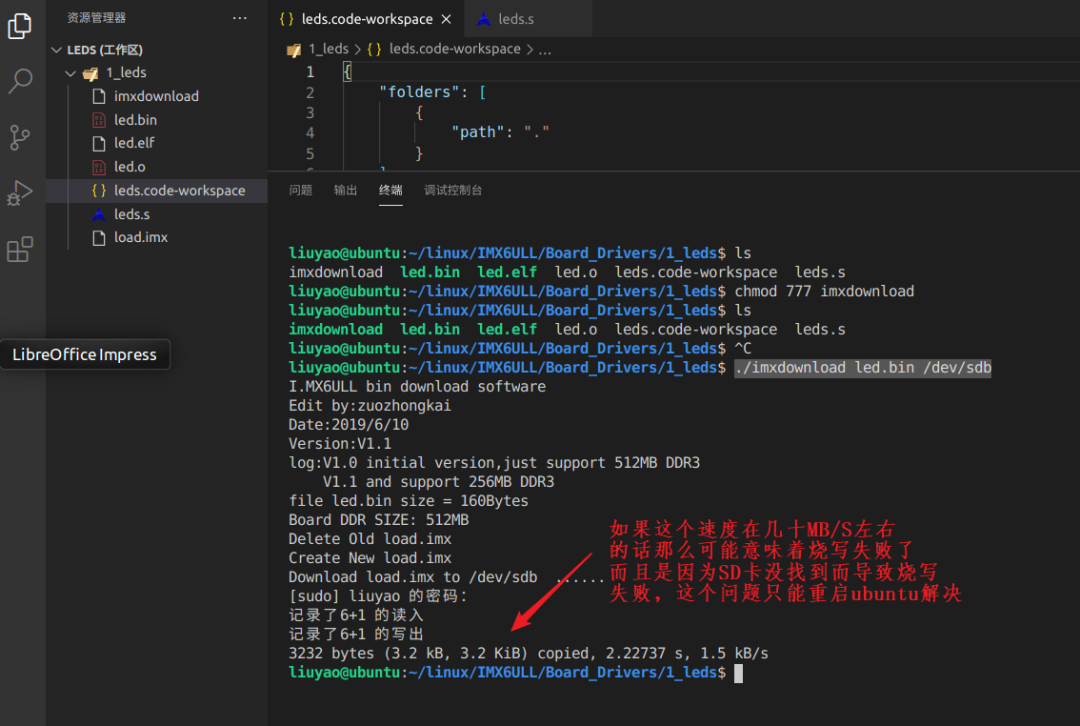Click the 1_leds folder icon in tree
The image size is (1080, 726).
pos(90,74)
